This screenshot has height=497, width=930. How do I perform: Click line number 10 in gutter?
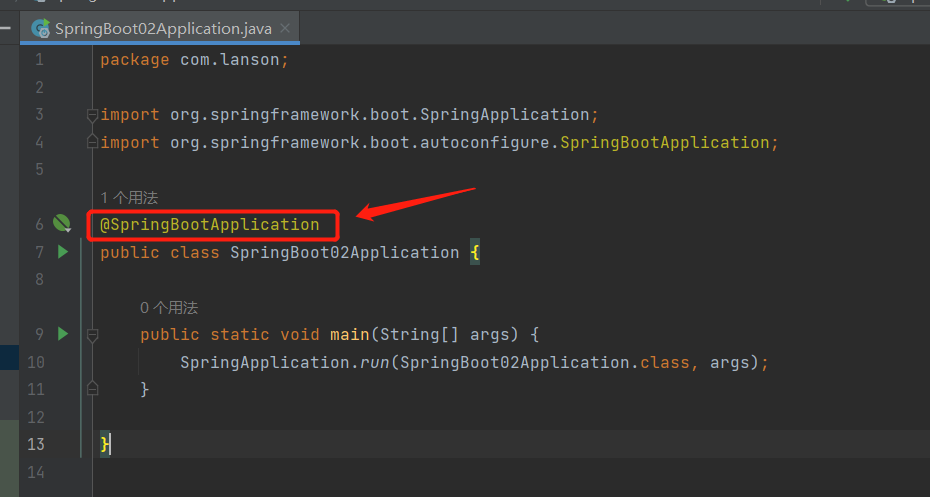tap(36, 362)
